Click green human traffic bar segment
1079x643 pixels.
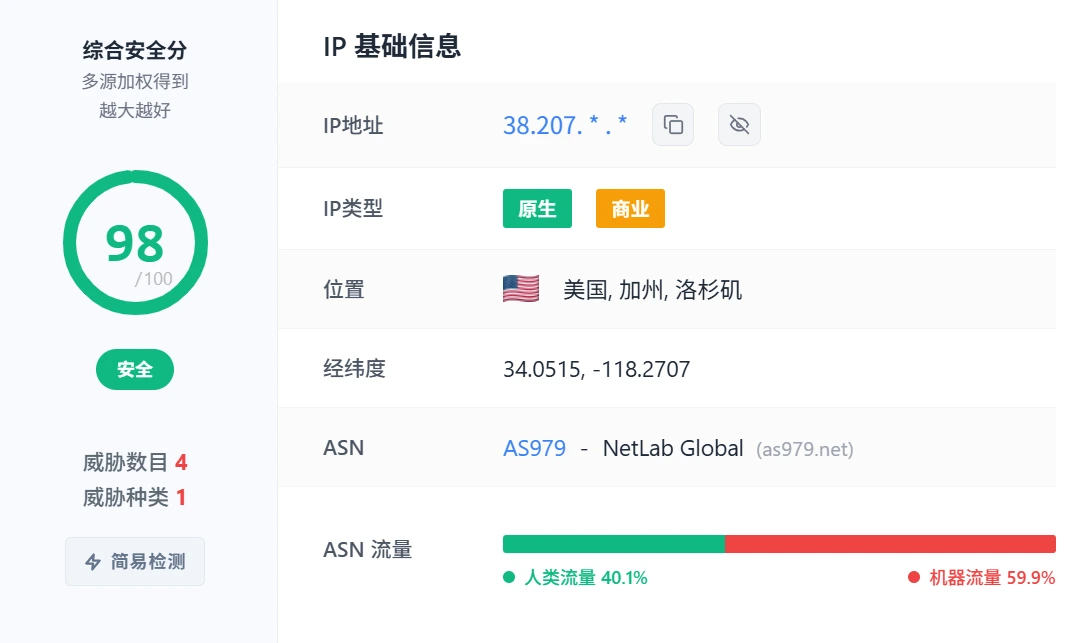[614, 544]
